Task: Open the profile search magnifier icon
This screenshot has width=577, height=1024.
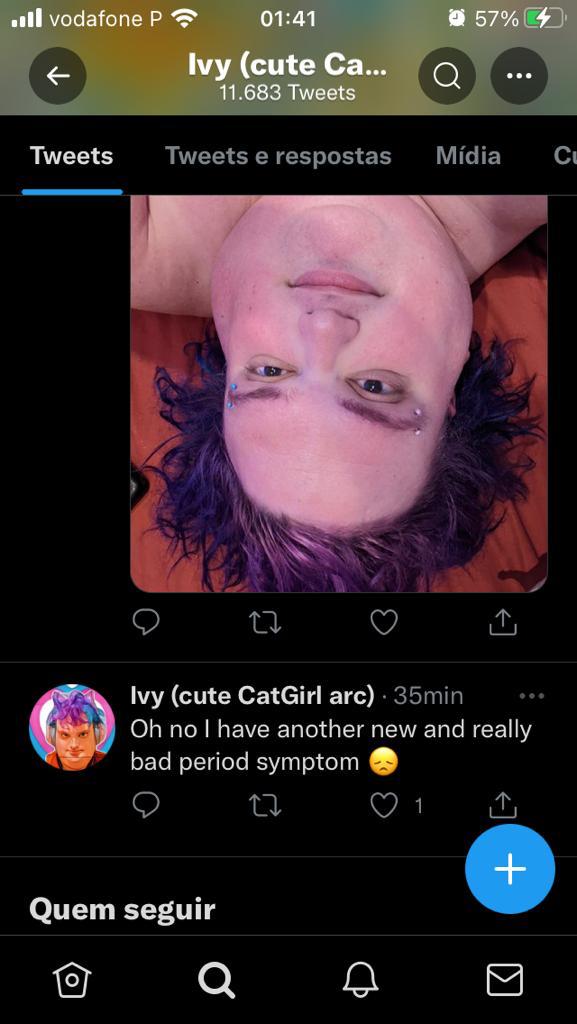Action: click(x=446, y=76)
